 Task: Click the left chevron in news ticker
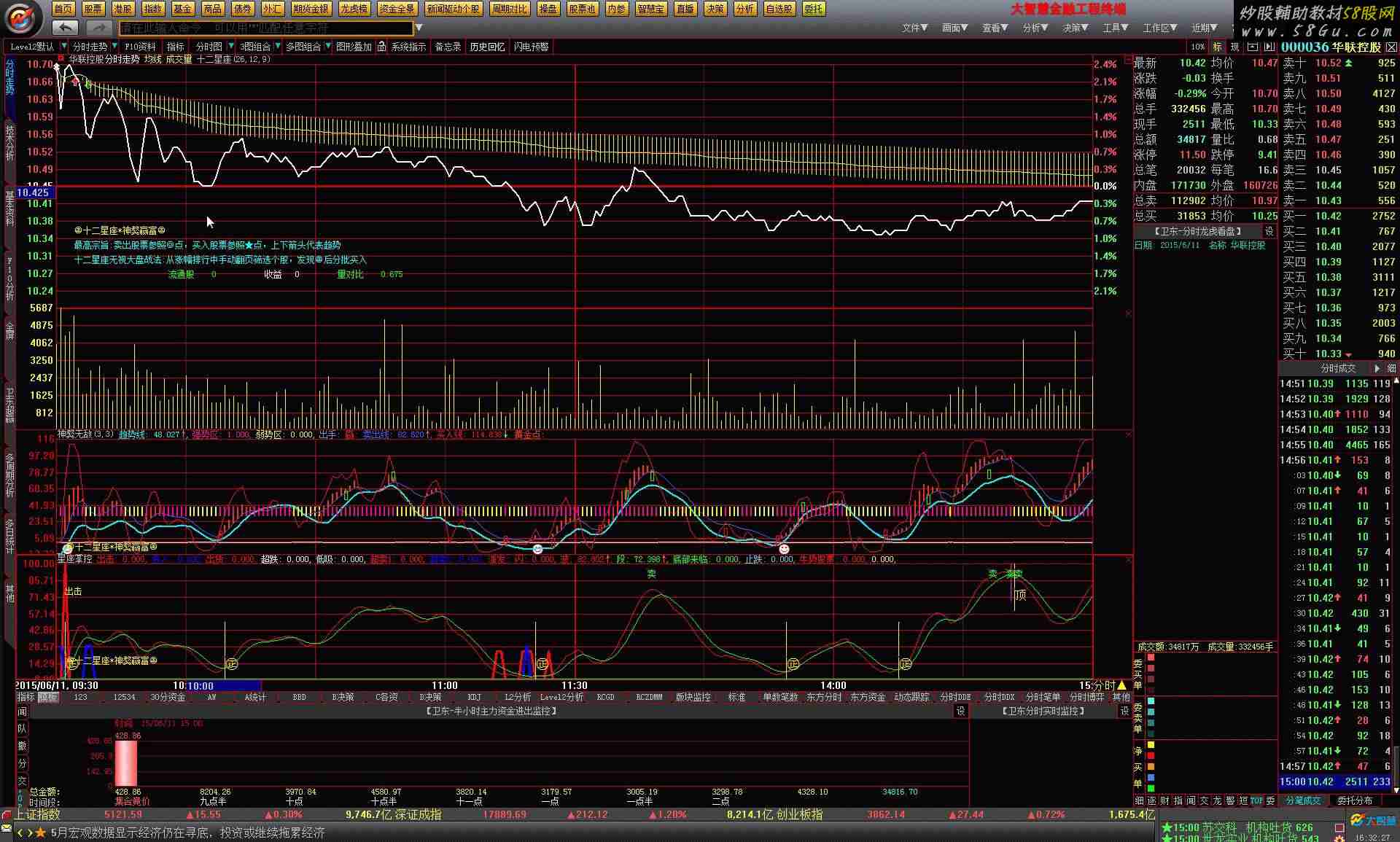click(20, 832)
